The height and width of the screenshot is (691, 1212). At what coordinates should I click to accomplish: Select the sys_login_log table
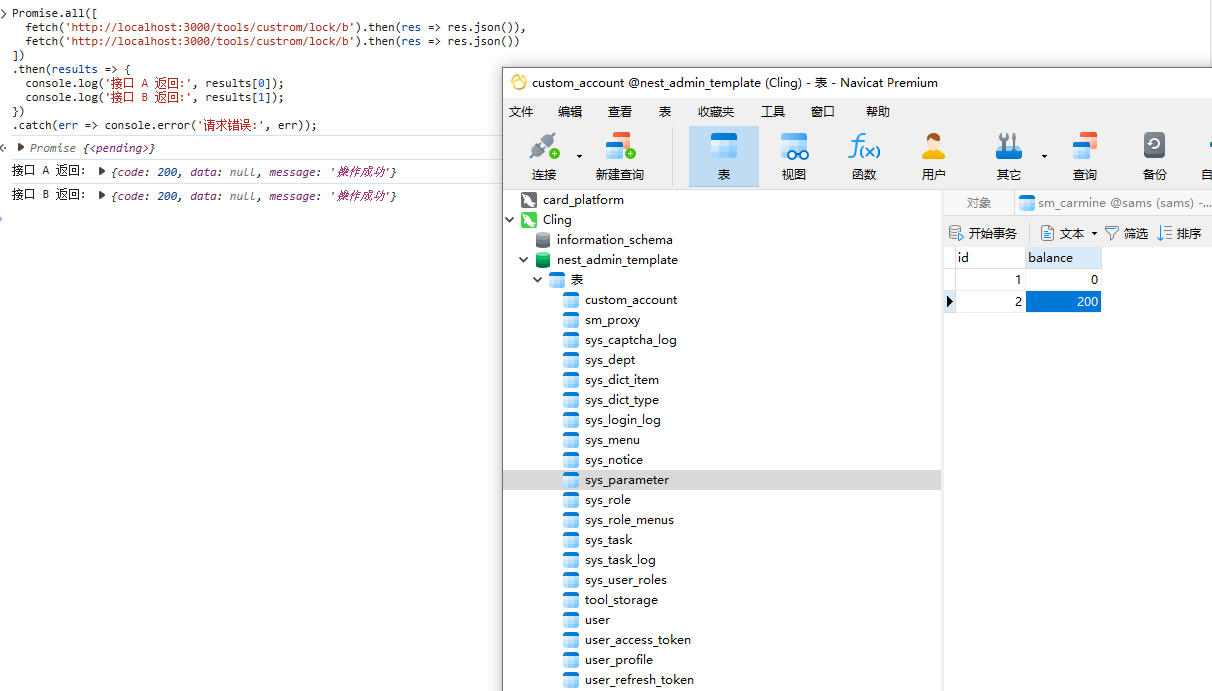point(623,420)
